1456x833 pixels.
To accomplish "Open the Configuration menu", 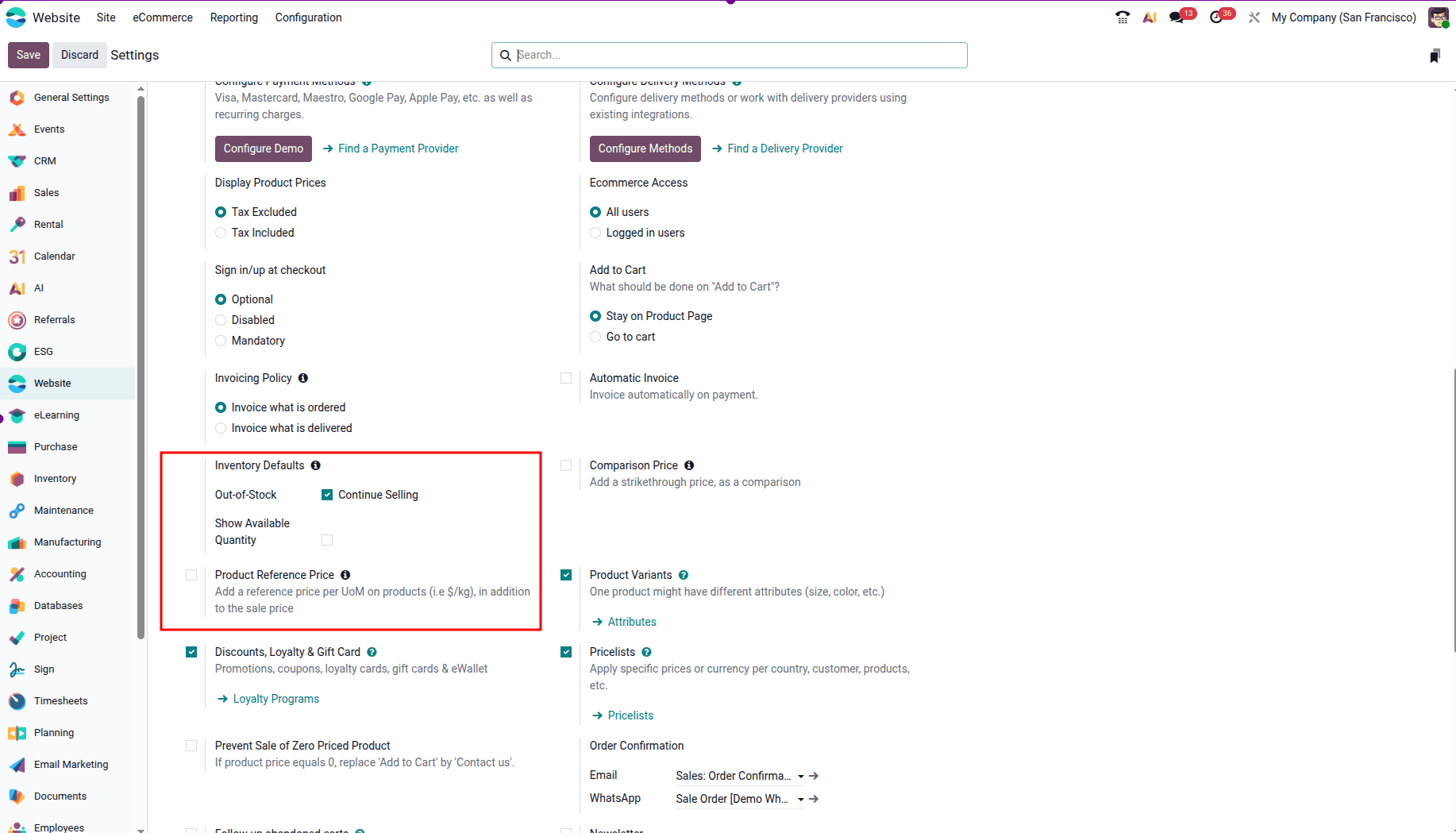I will 309,17.
